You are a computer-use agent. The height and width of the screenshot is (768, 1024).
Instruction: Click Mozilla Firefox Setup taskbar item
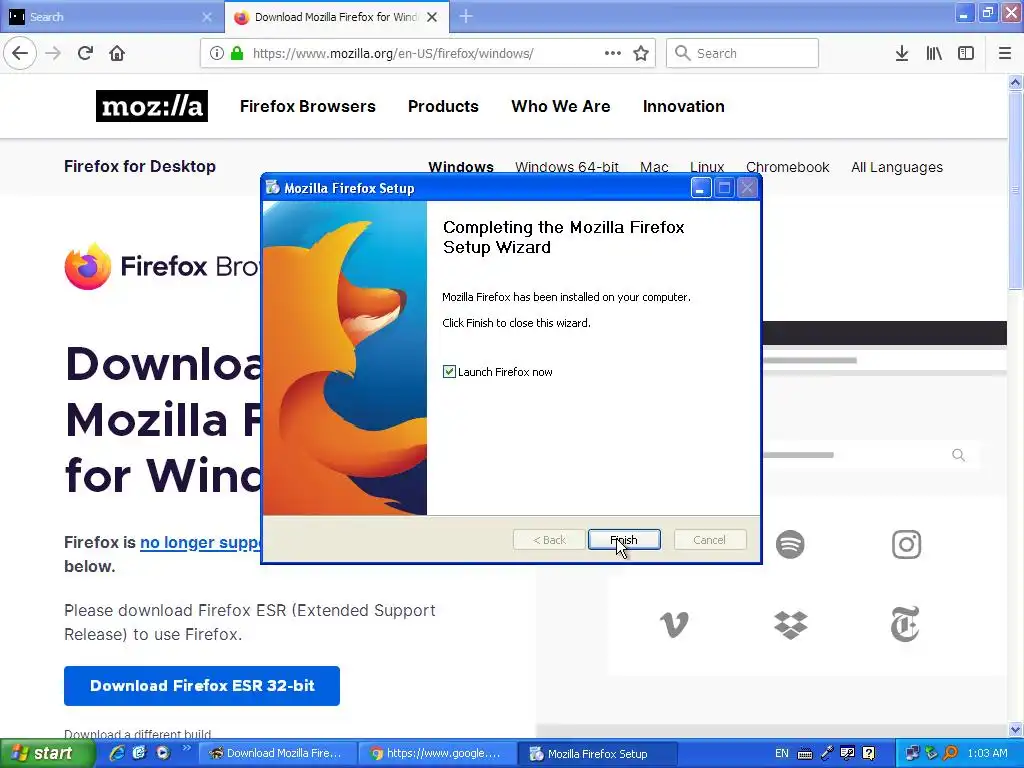pos(598,754)
